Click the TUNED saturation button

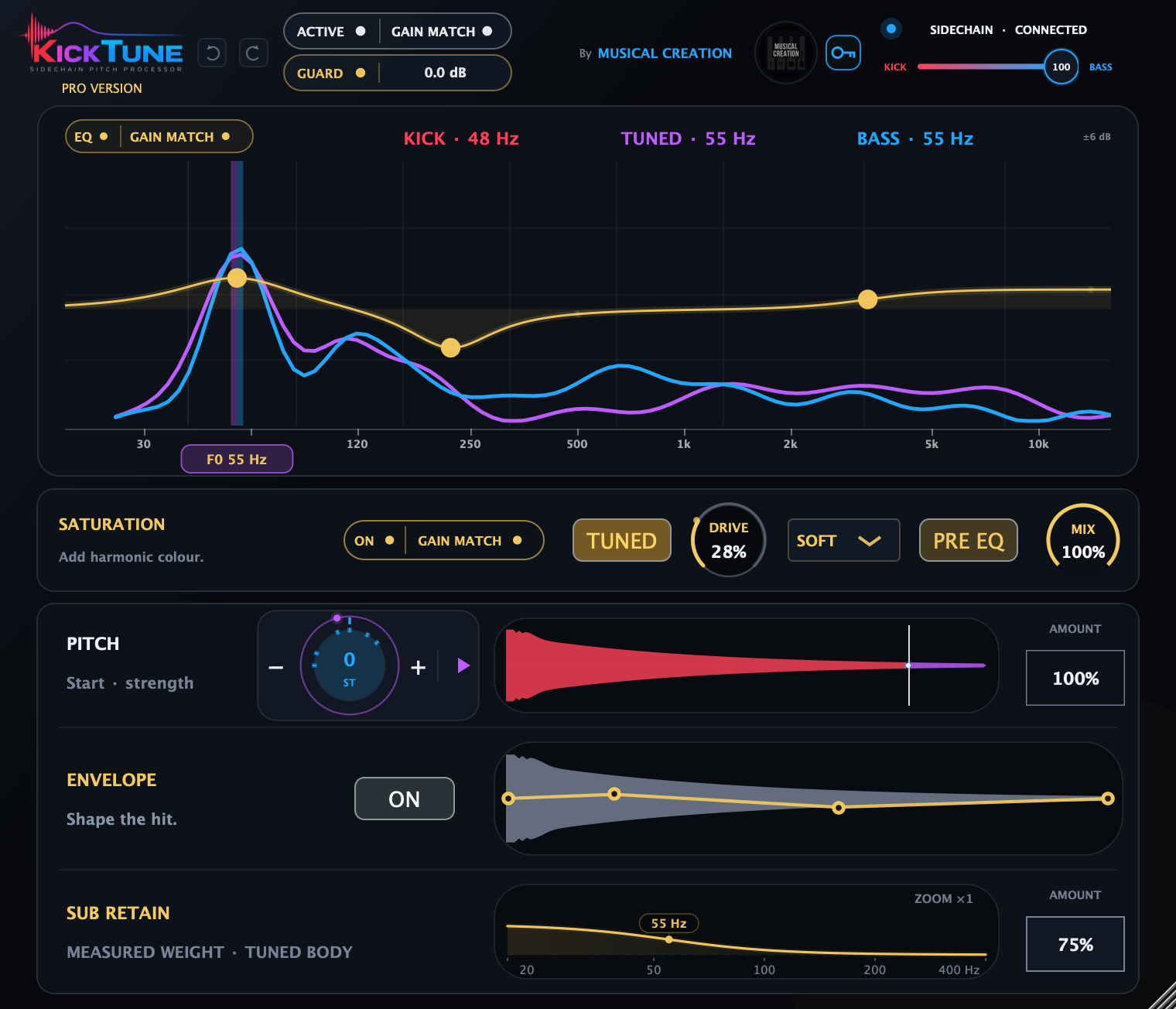(x=622, y=540)
